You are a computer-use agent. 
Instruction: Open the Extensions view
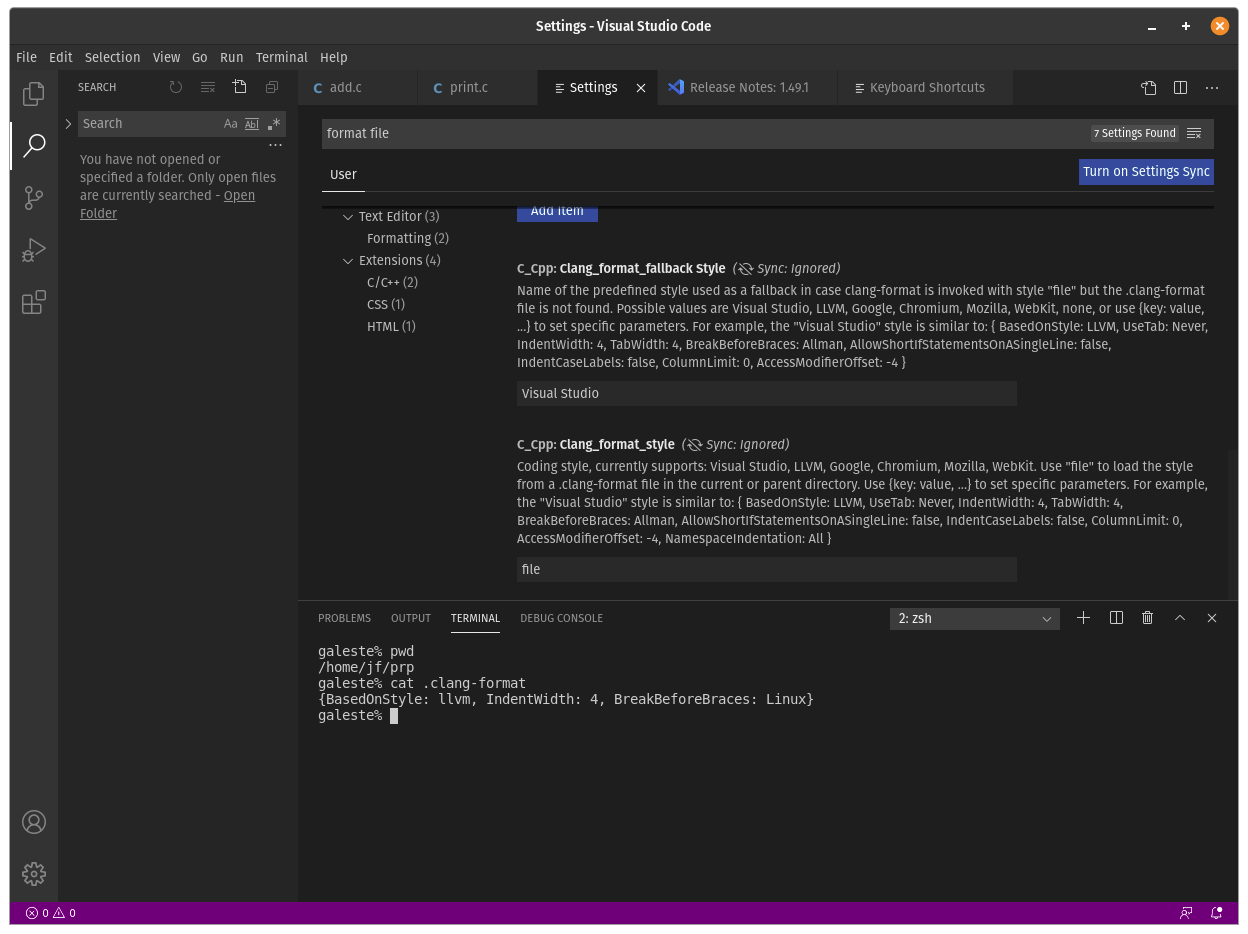(x=34, y=302)
